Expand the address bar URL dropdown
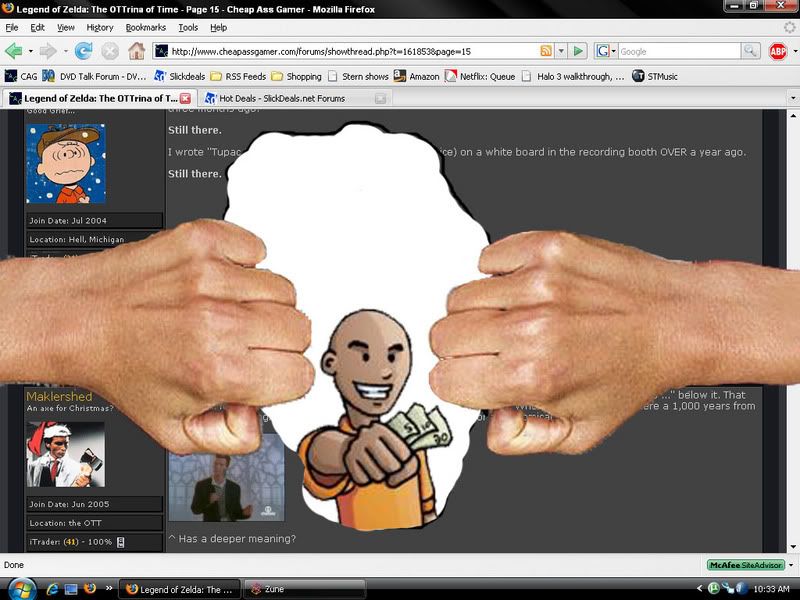 [x=561, y=51]
